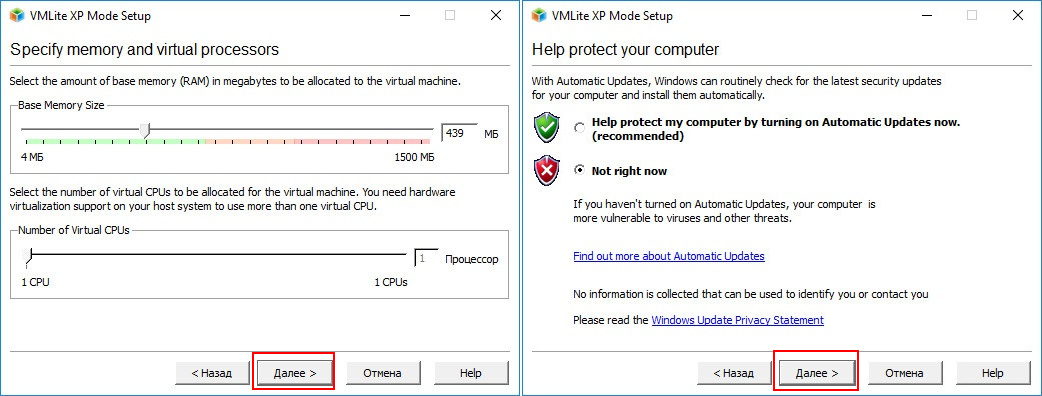The width and height of the screenshot is (1042, 396).
Task: Click Далее in the memory setup window
Action: click(x=294, y=373)
